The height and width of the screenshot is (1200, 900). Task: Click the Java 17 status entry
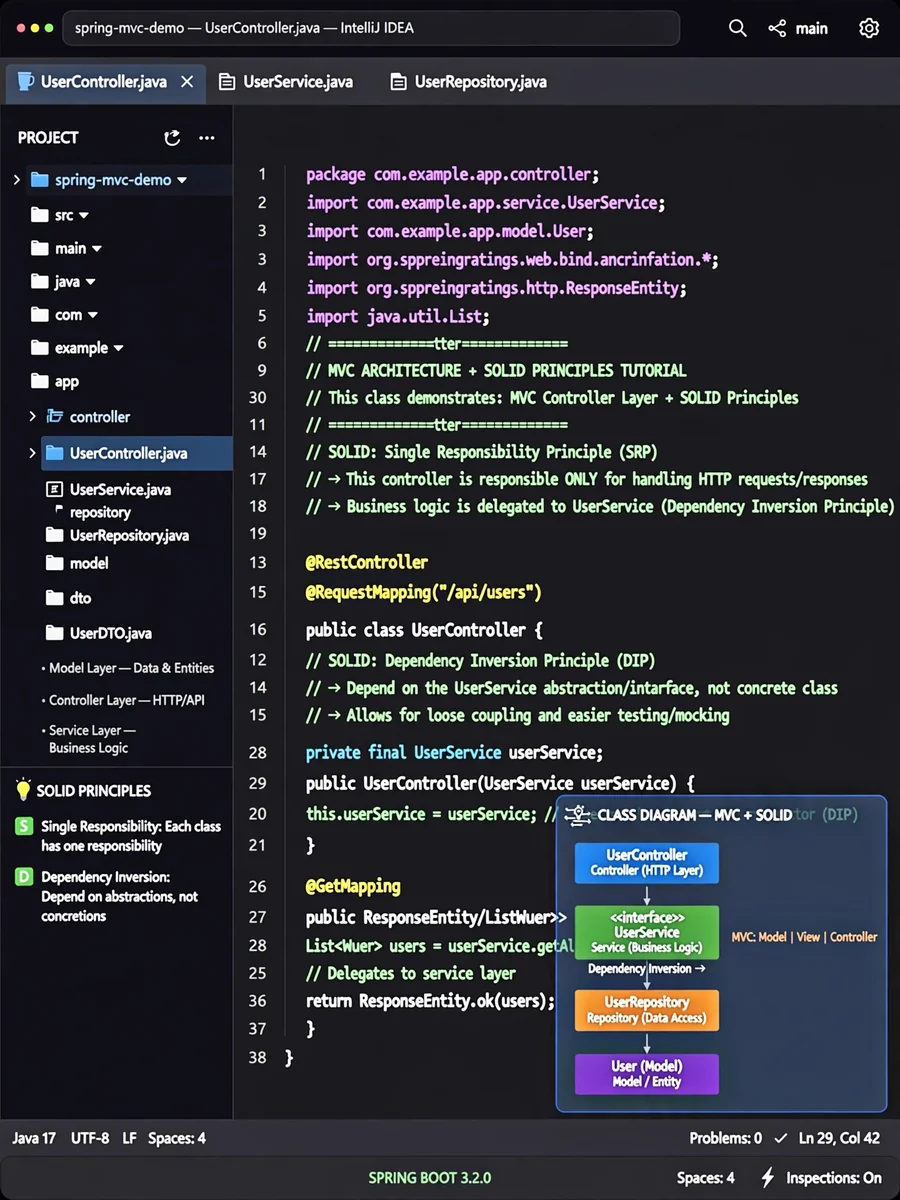pyautogui.click(x=34, y=1138)
